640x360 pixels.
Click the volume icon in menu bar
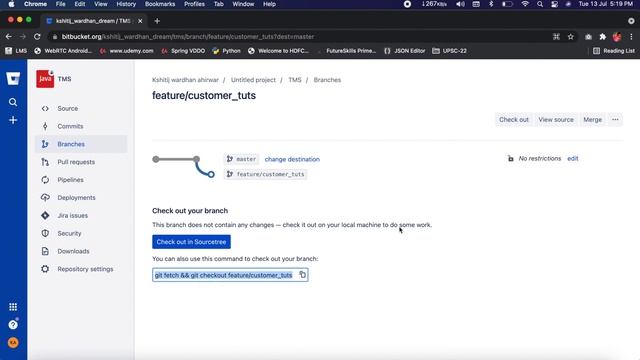coord(460,4)
